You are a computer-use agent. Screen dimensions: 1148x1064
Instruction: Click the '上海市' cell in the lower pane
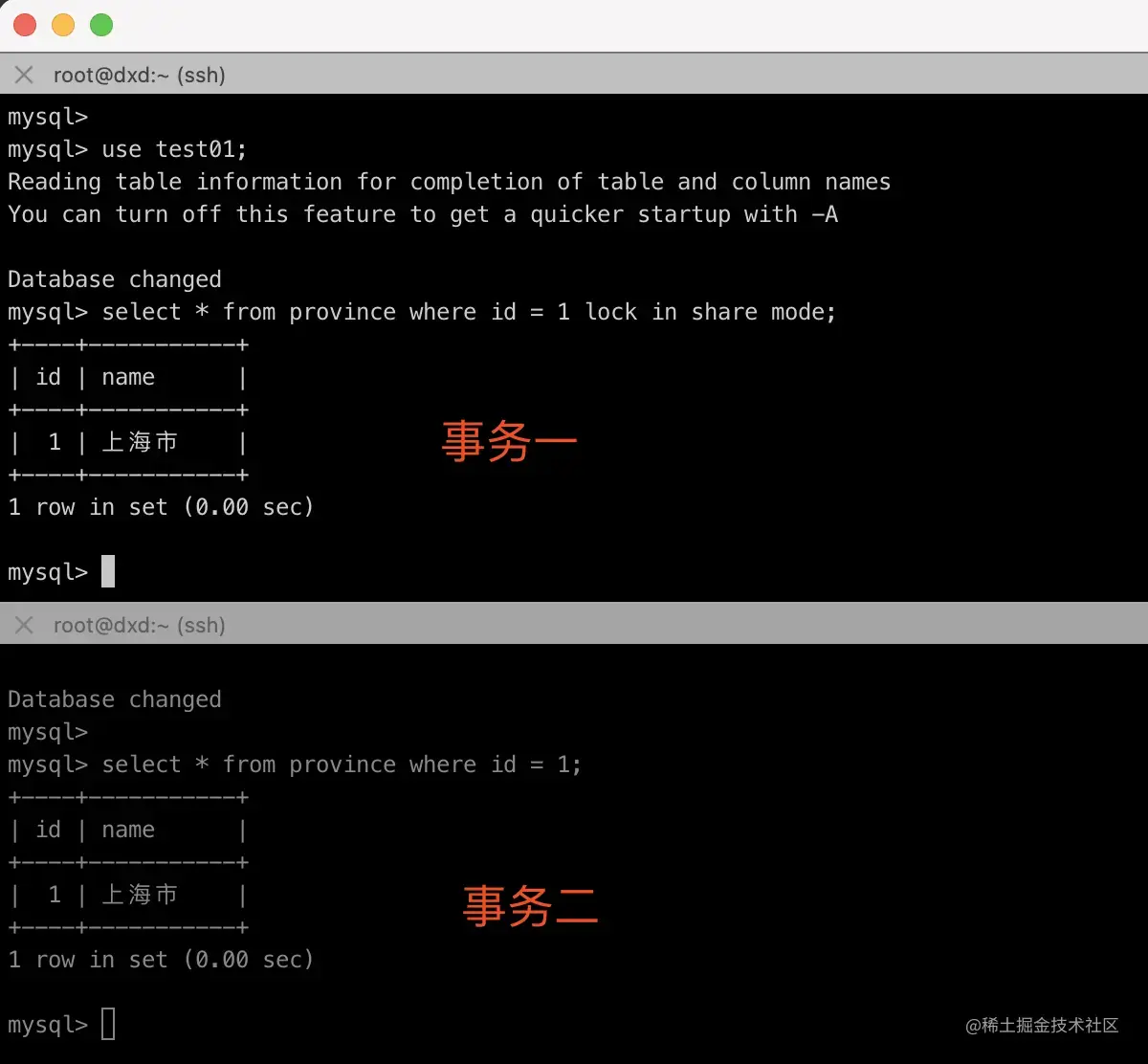click(140, 895)
